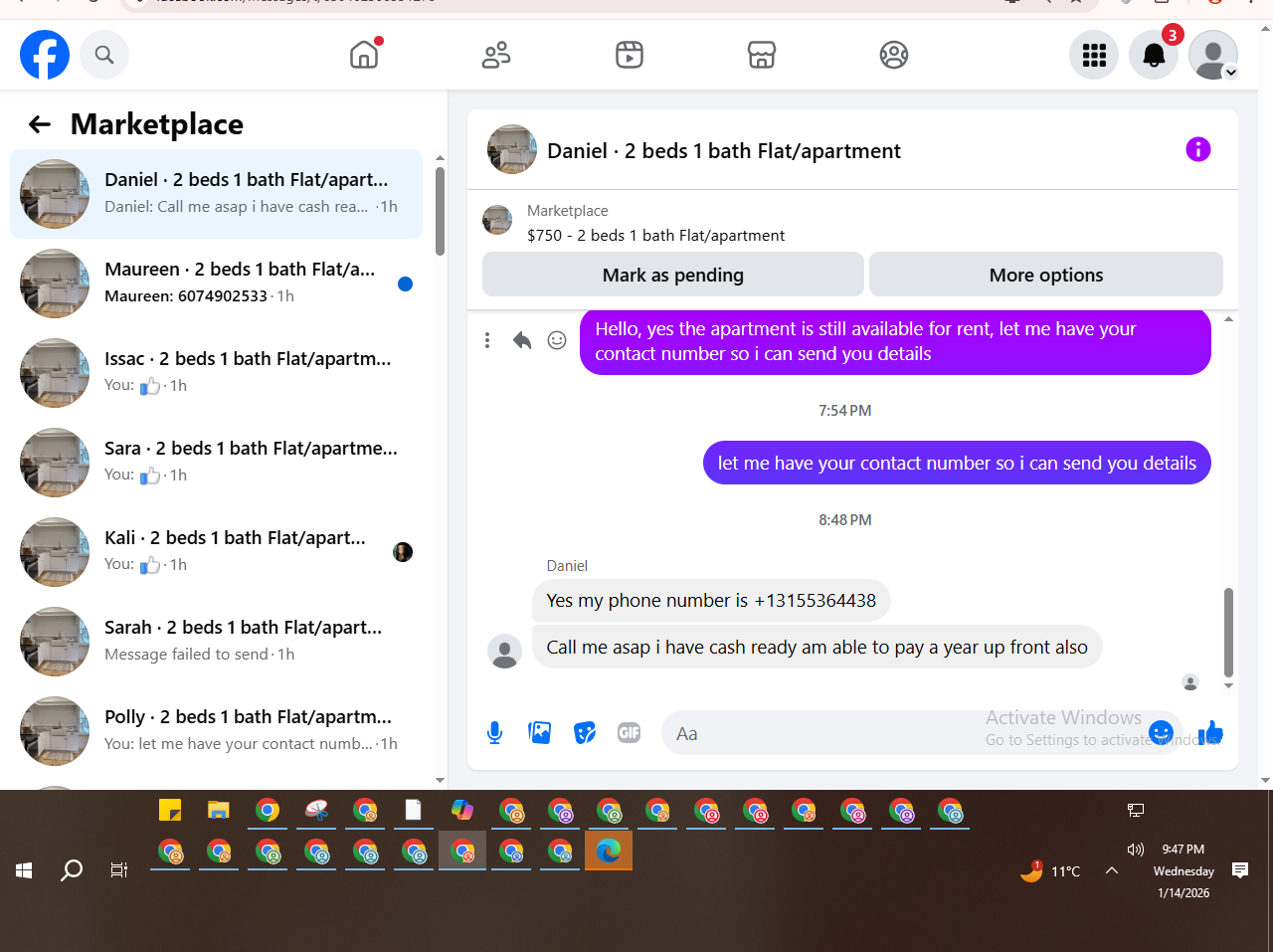Click the conversation list scrollbar

coord(440,211)
